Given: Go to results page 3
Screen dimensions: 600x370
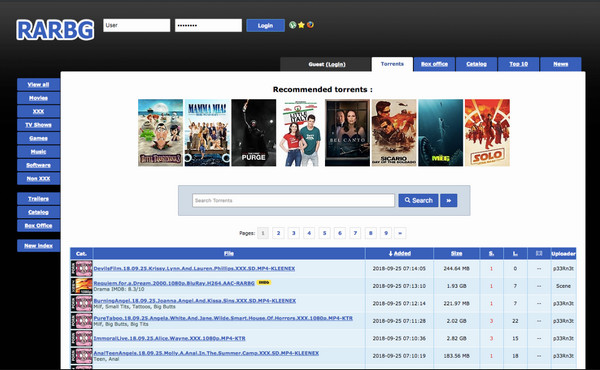Looking at the screenshot, I should 293,233.
